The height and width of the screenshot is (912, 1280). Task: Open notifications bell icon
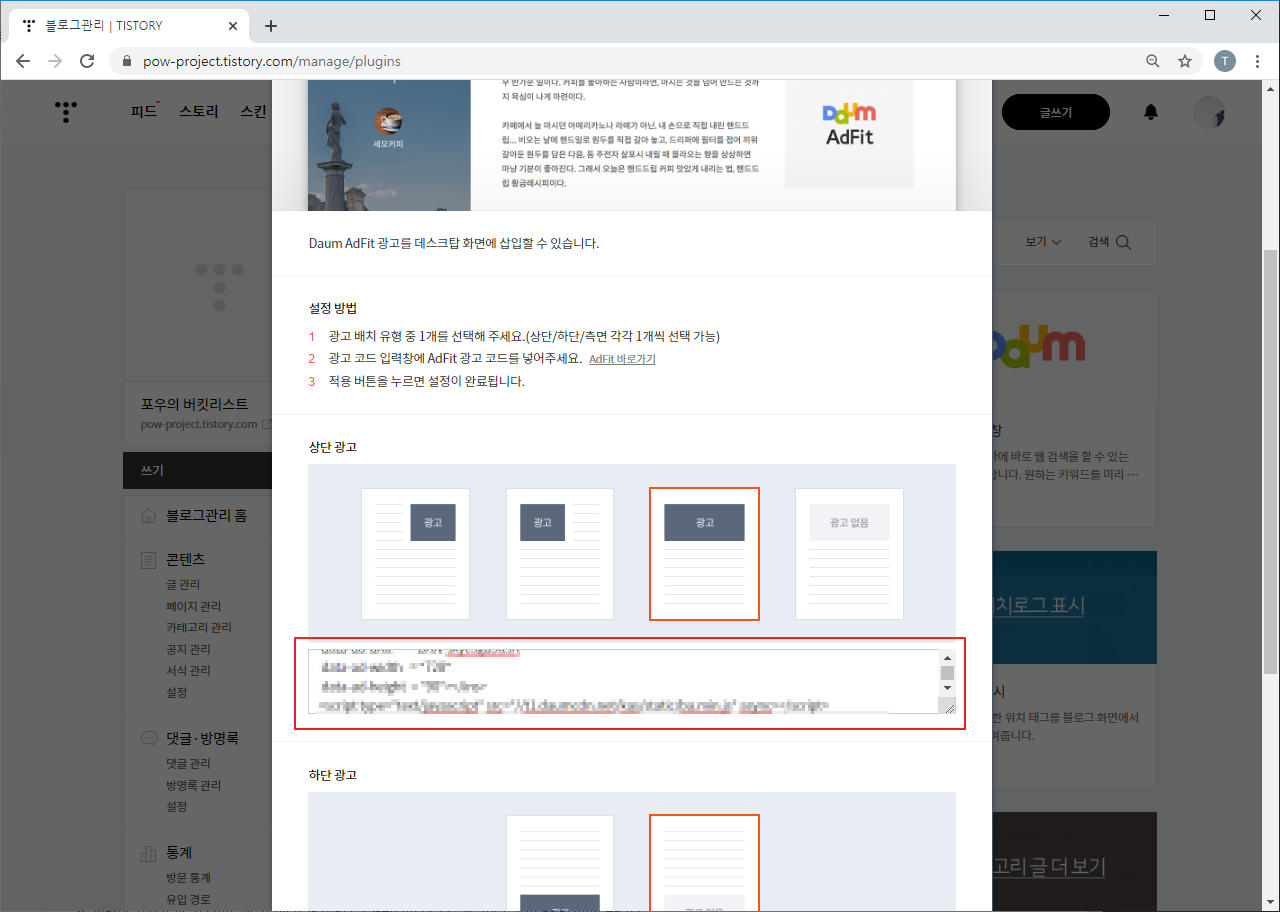(x=1151, y=112)
